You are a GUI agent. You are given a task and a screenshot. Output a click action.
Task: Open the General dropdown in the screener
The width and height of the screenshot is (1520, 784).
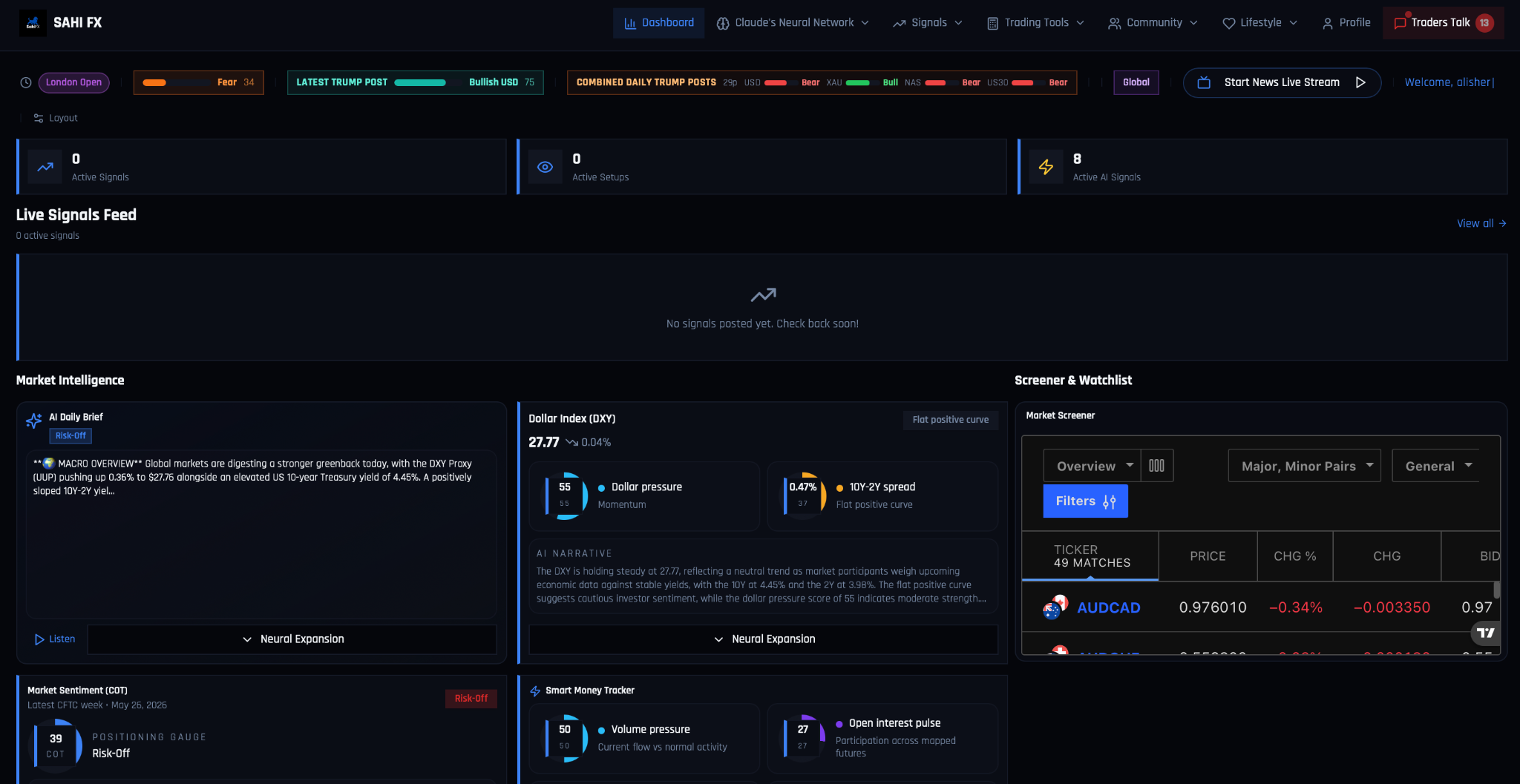click(x=1436, y=466)
